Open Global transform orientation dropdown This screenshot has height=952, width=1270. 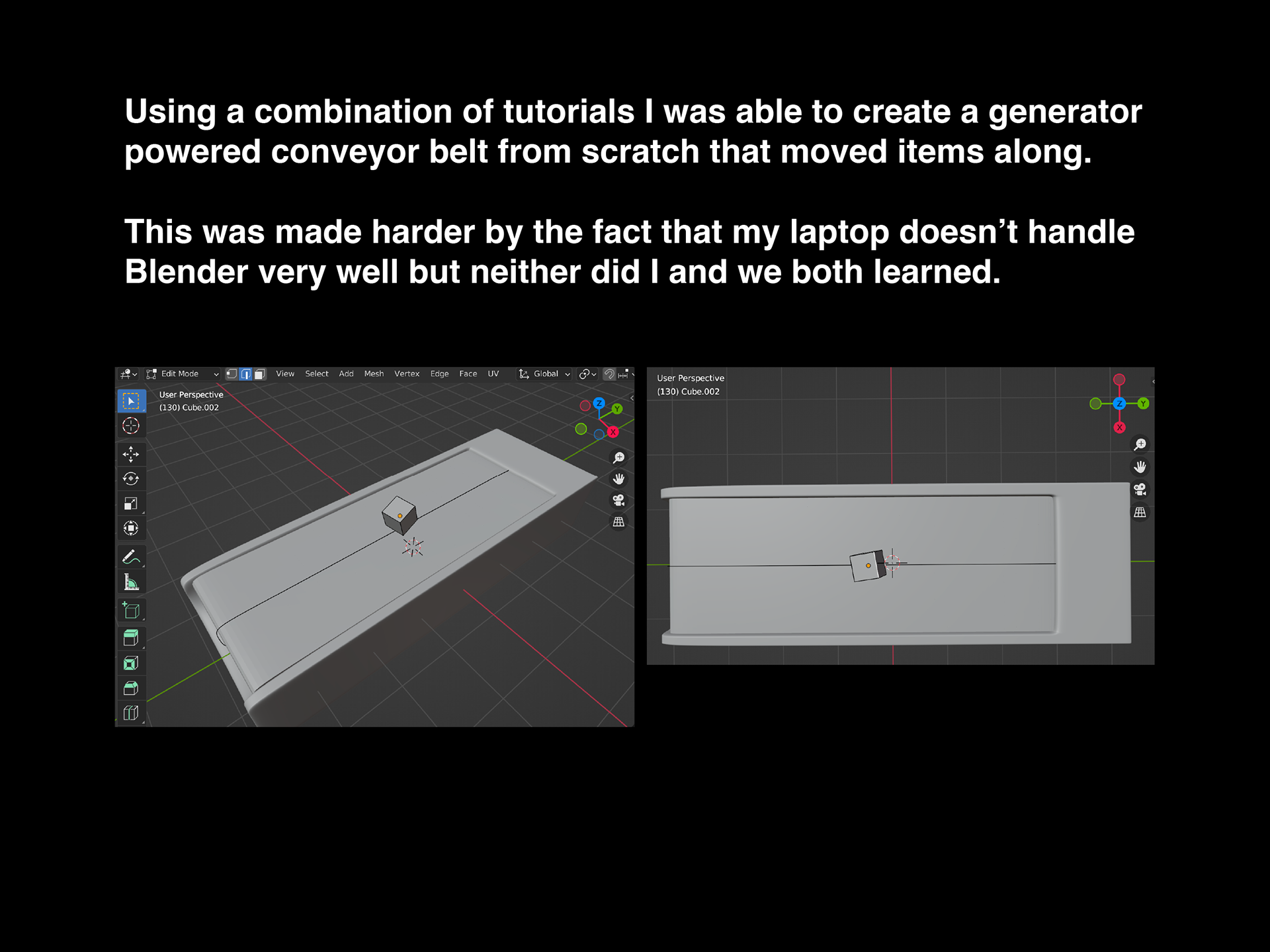[545, 374]
